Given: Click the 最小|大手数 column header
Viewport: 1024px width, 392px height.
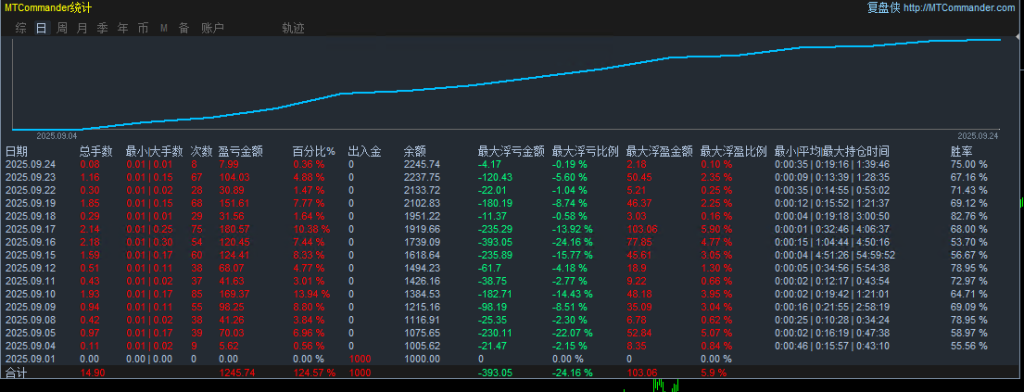Looking at the screenshot, I should pos(154,152).
